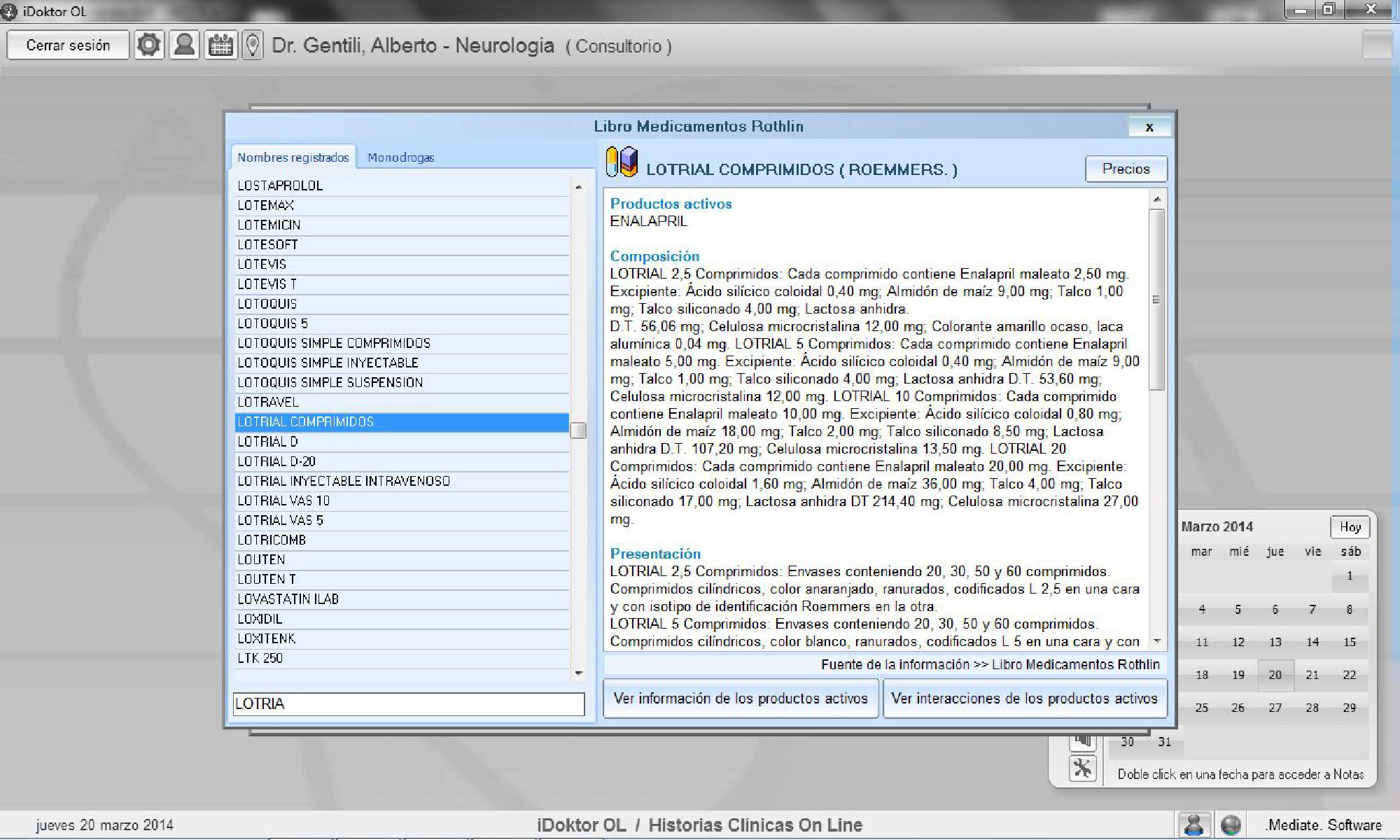Click the wrench tools icon near calendar
This screenshot has width=1400, height=840.
tap(1082, 768)
